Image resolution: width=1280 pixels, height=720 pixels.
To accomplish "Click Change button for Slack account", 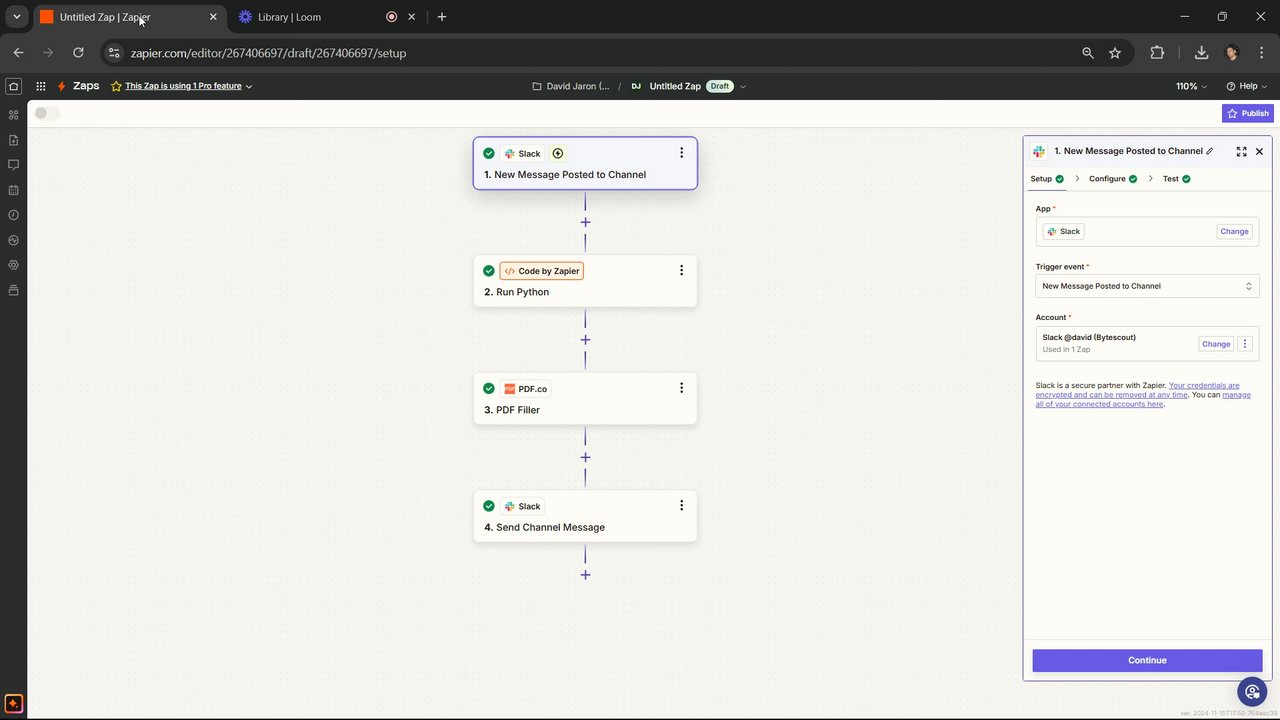I will coord(1216,344).
